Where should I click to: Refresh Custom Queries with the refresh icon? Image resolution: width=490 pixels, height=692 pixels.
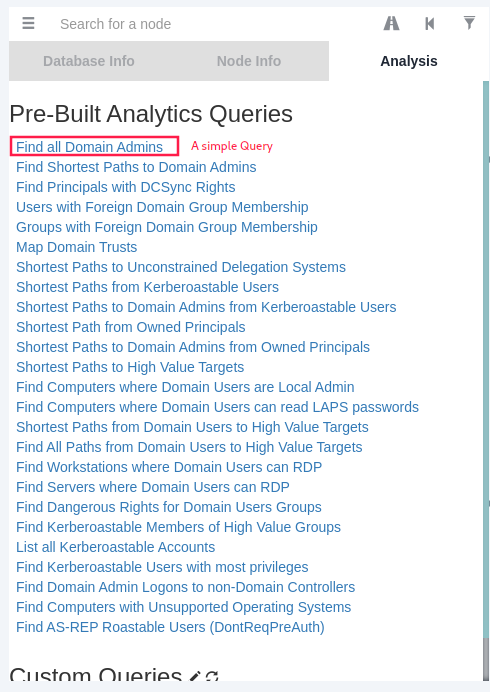coord(212,676)
